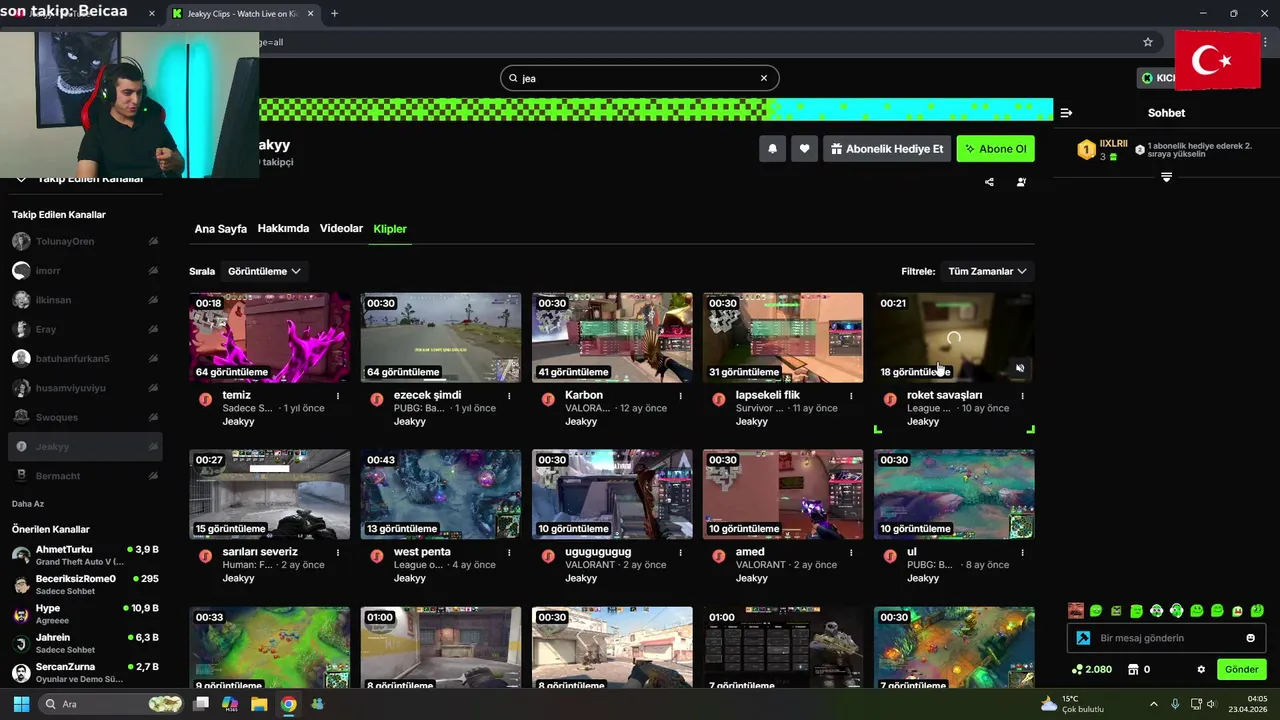Bookmark this page with the star icon
Image resolution: width=1280 pixels, height=720 pixels.
click(x=1148, y=42)
